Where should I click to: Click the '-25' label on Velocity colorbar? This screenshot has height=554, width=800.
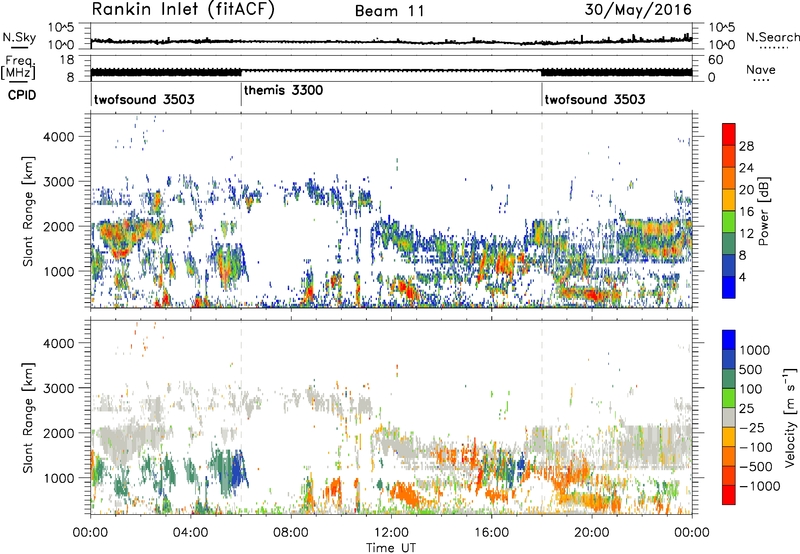[x=754, y=428]
